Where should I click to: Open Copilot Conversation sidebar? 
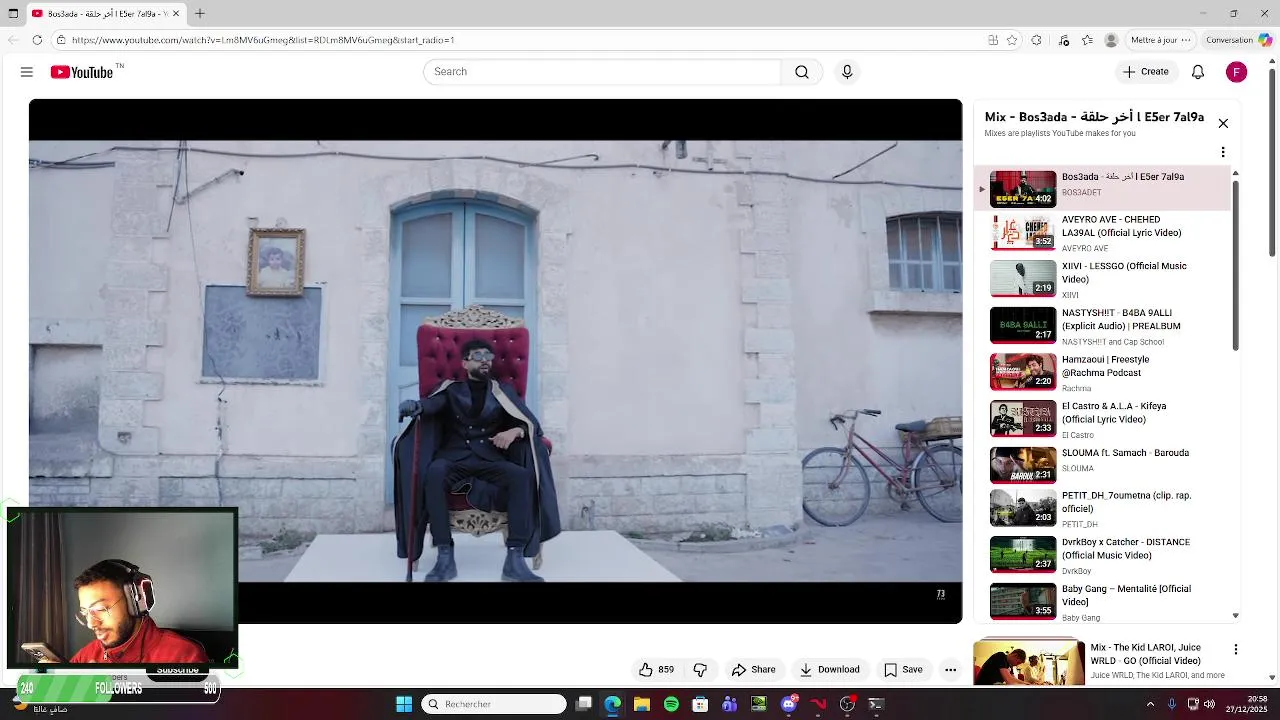(x=1238, y=40)
